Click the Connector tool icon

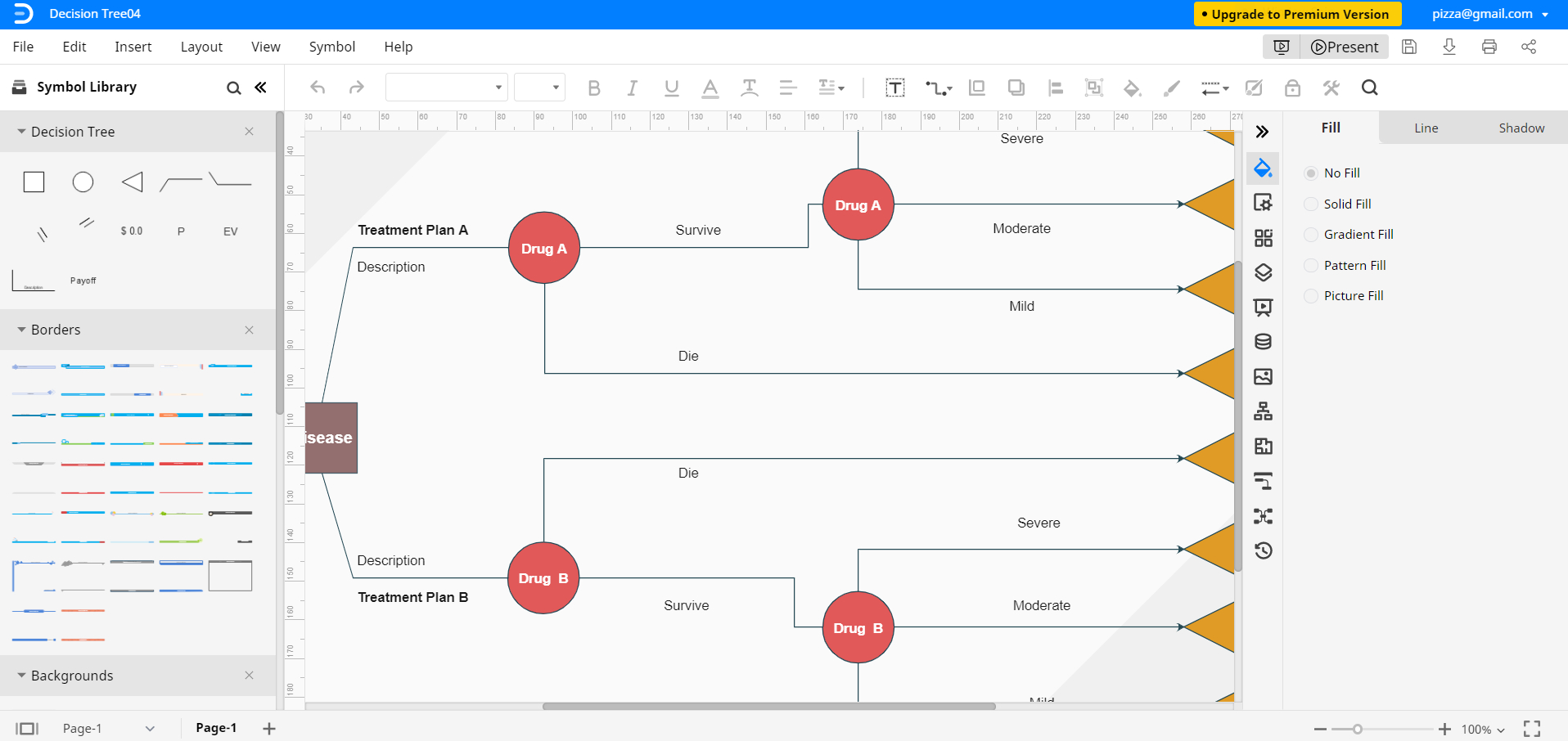click(938, 88)
